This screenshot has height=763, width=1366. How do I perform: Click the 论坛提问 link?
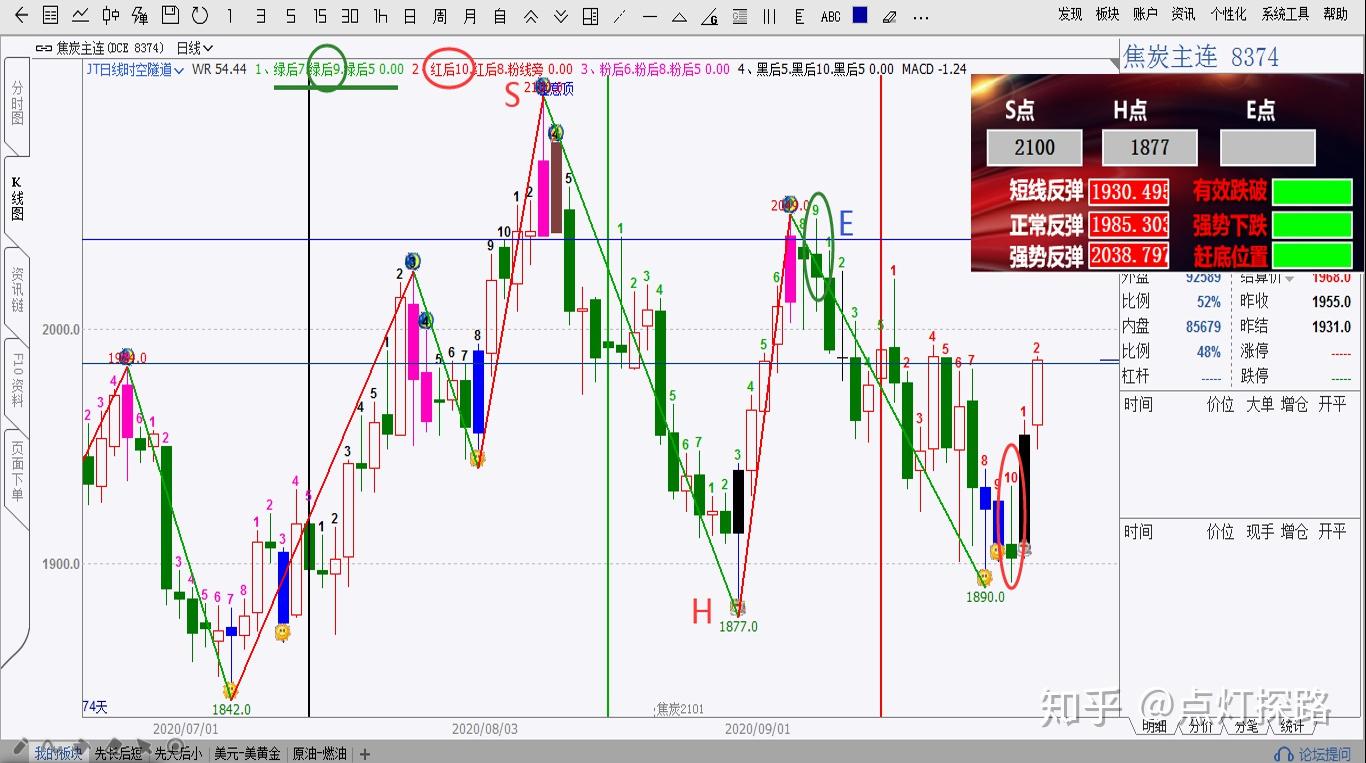[1313, 753]
